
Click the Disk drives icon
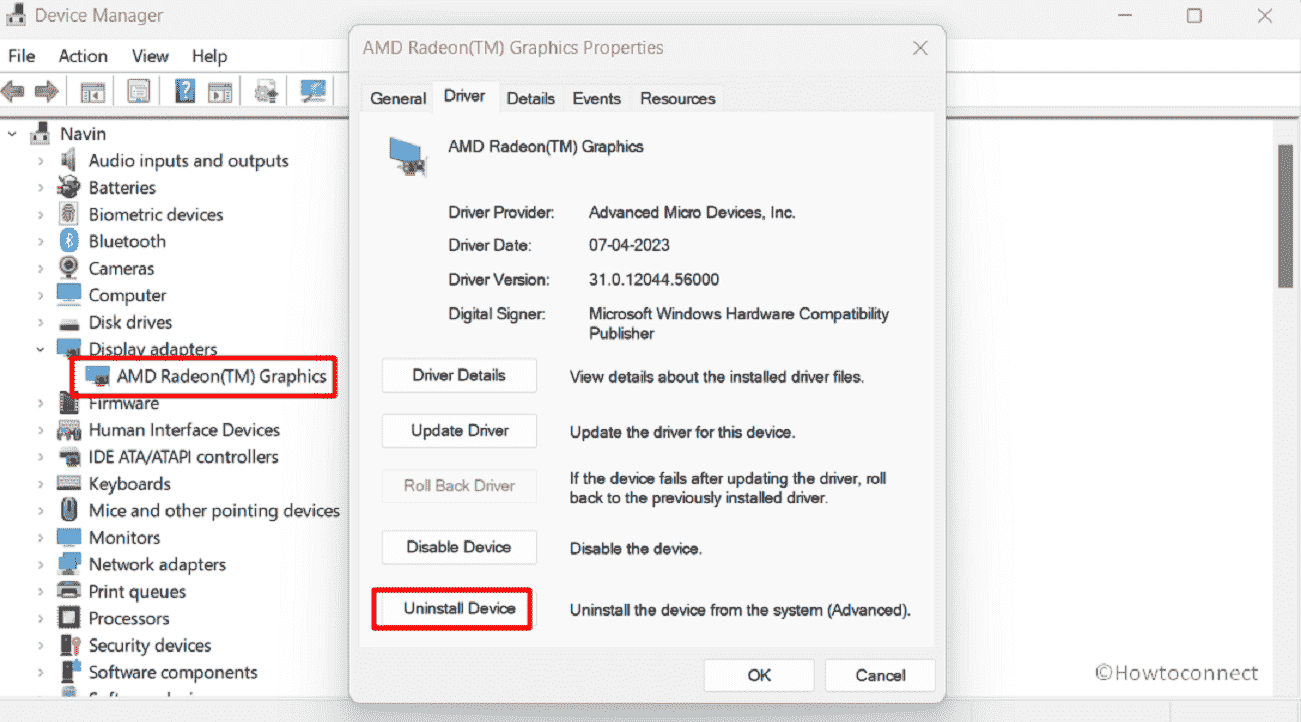(69, 323)
